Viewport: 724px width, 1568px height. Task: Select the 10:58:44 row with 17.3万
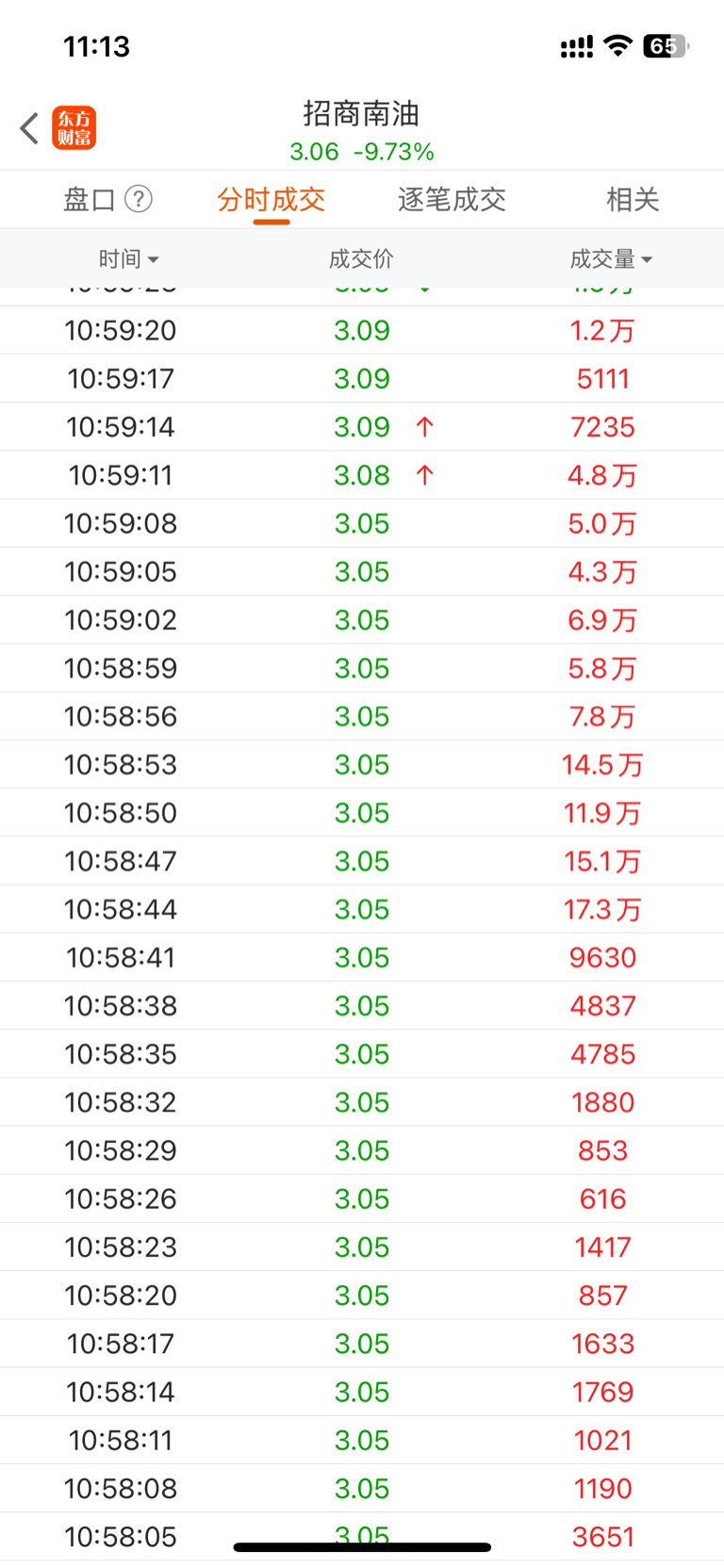362,909
